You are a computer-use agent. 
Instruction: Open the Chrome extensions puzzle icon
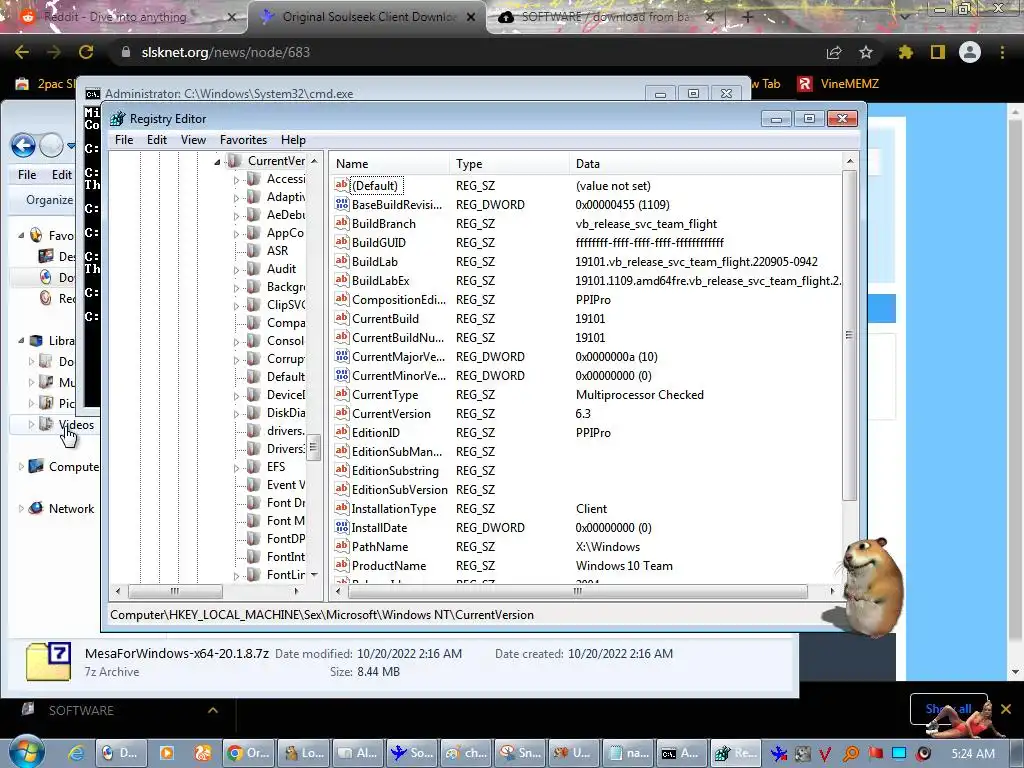point(905,52)
